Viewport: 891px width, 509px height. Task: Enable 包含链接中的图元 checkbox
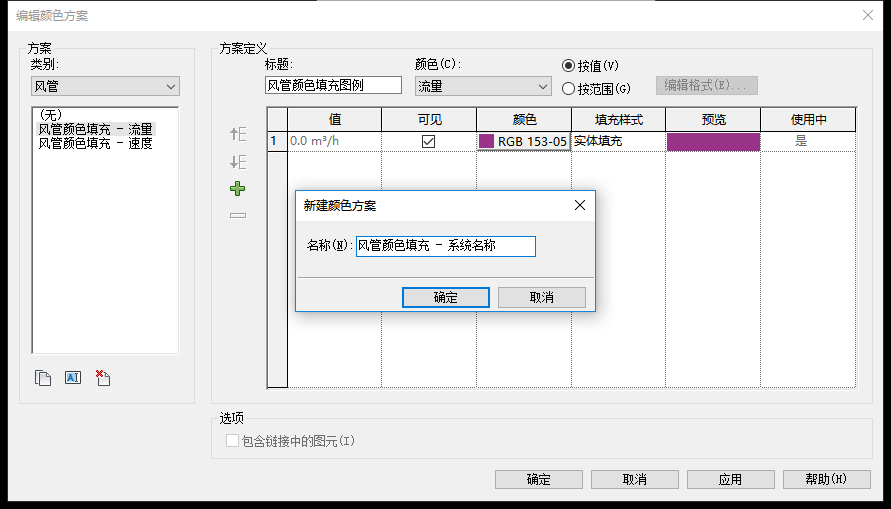[232, 440]
